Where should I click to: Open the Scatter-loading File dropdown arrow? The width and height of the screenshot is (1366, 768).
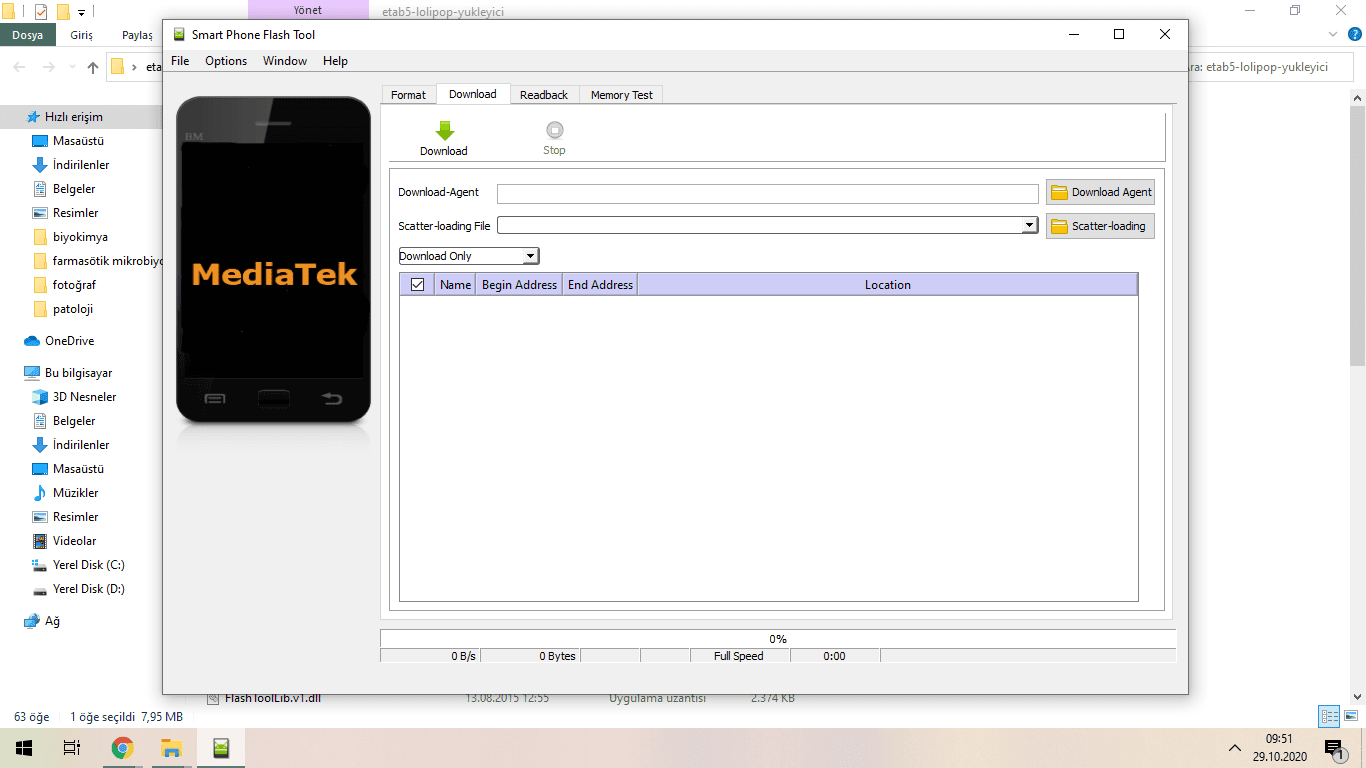pos(1030,226)
